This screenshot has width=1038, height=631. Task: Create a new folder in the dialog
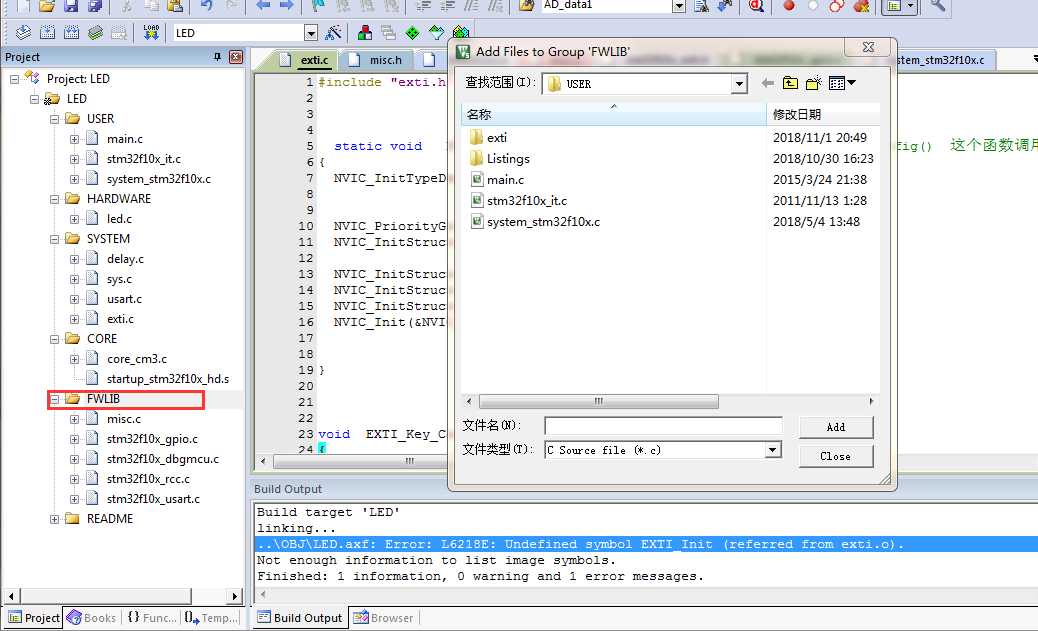[x=814, y=83]
